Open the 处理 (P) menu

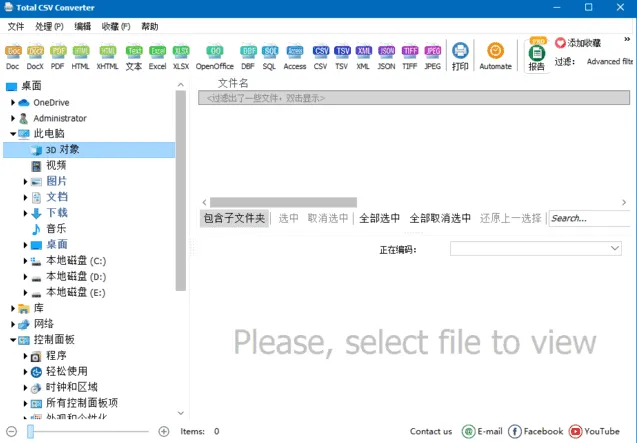click(x=49, y=26)
